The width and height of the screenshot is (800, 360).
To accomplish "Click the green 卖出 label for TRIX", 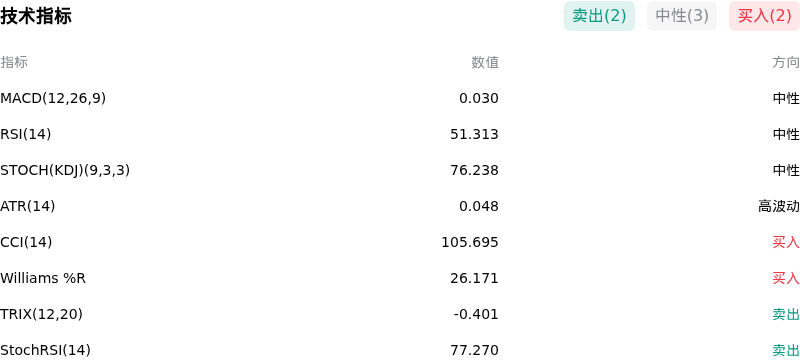I will tap(786, 314).
